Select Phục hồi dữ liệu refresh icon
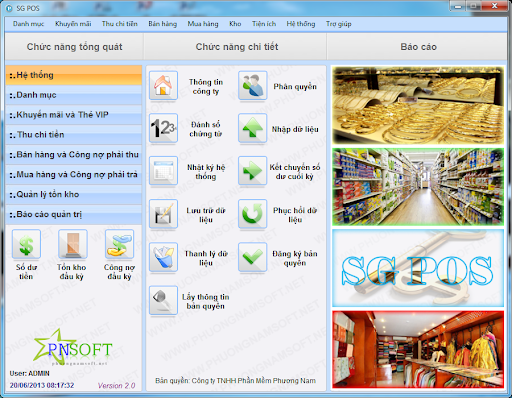512x398 pixels. [252, 214]
